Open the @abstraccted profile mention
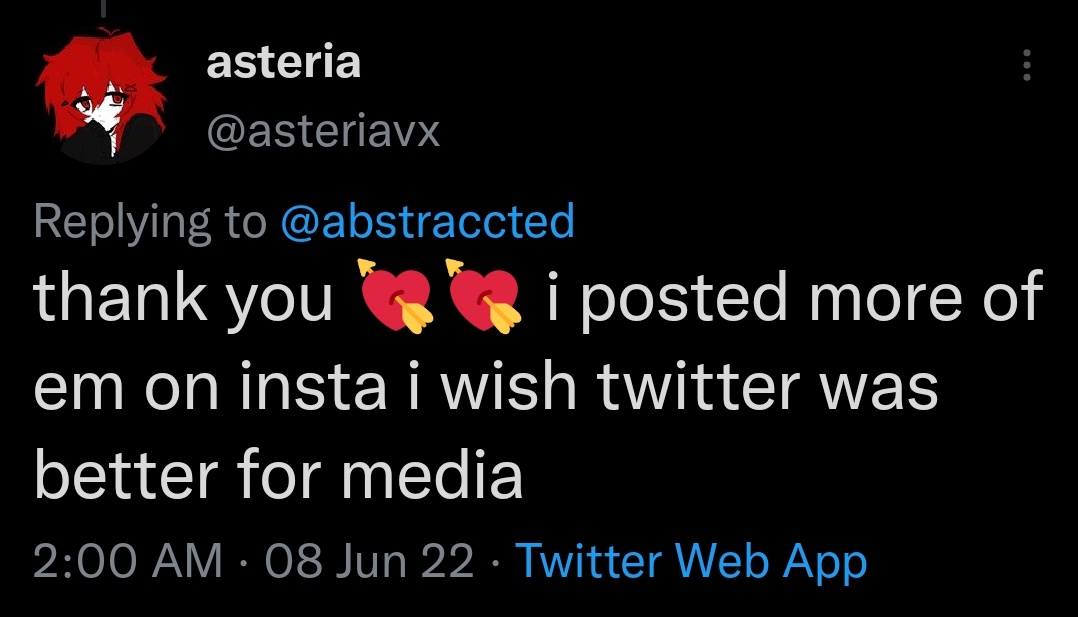The height and width of the screenshot is (617, 1078). point(428,221)
